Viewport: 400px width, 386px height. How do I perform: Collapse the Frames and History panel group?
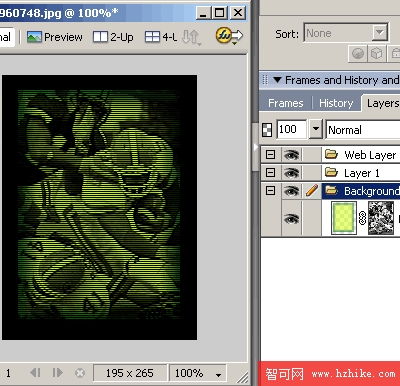tap(277, 80)
